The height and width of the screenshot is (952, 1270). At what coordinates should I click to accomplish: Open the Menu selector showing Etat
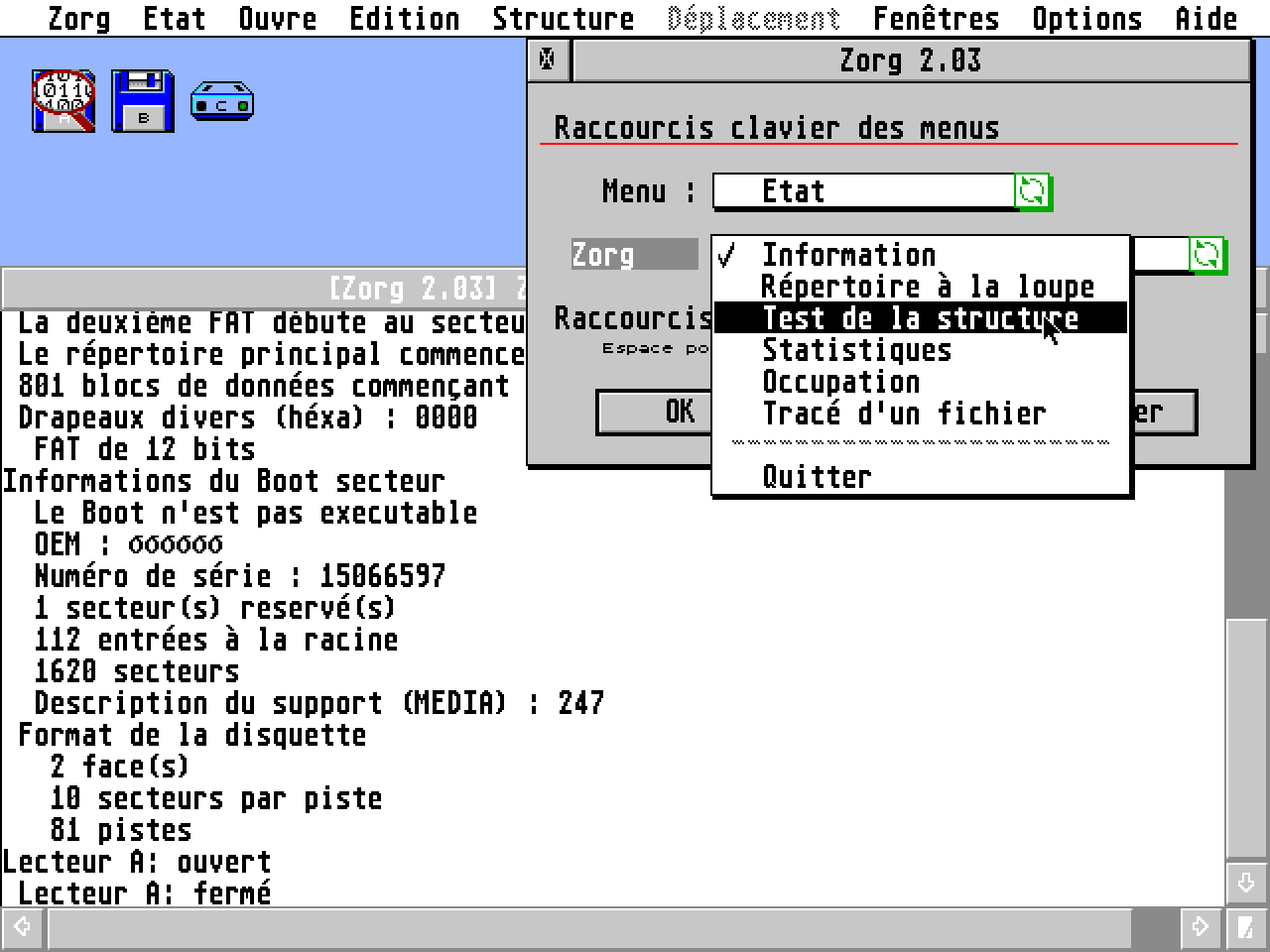(863, 191)
